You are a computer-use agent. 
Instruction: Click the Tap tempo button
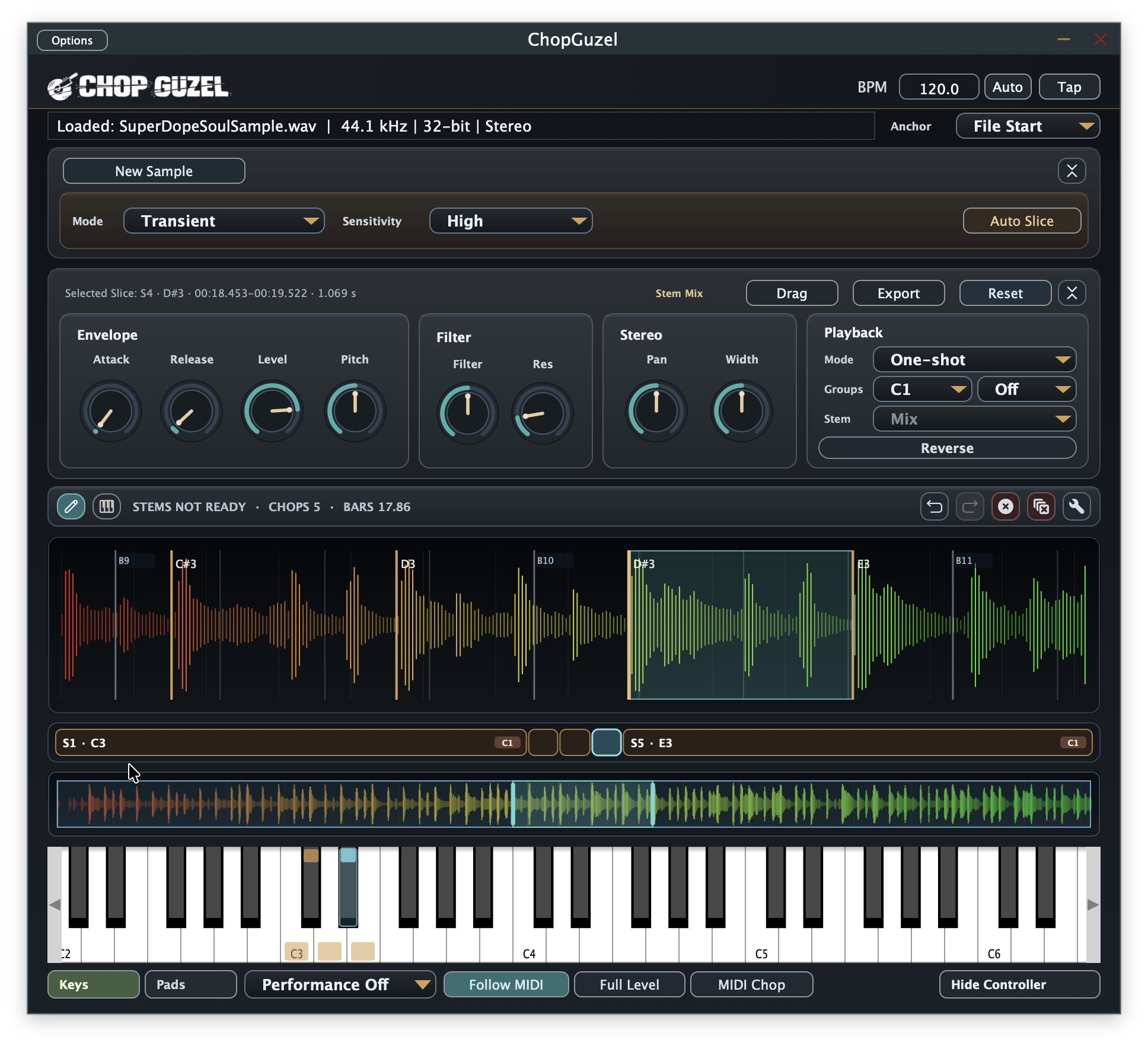(x=1069, y=87)
